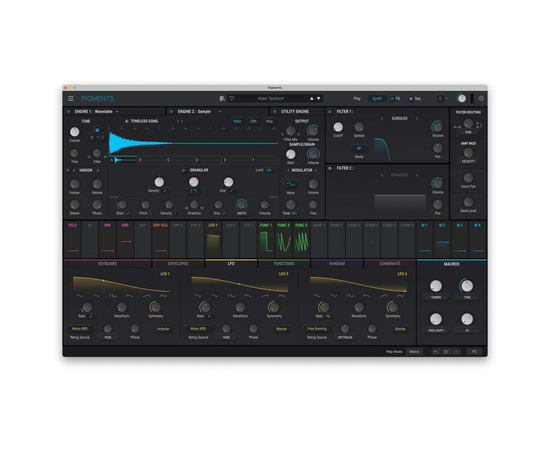Open Filter 1 Mode dropdown
The width and height of the screenshot is (550, 450).
point(359,149)
